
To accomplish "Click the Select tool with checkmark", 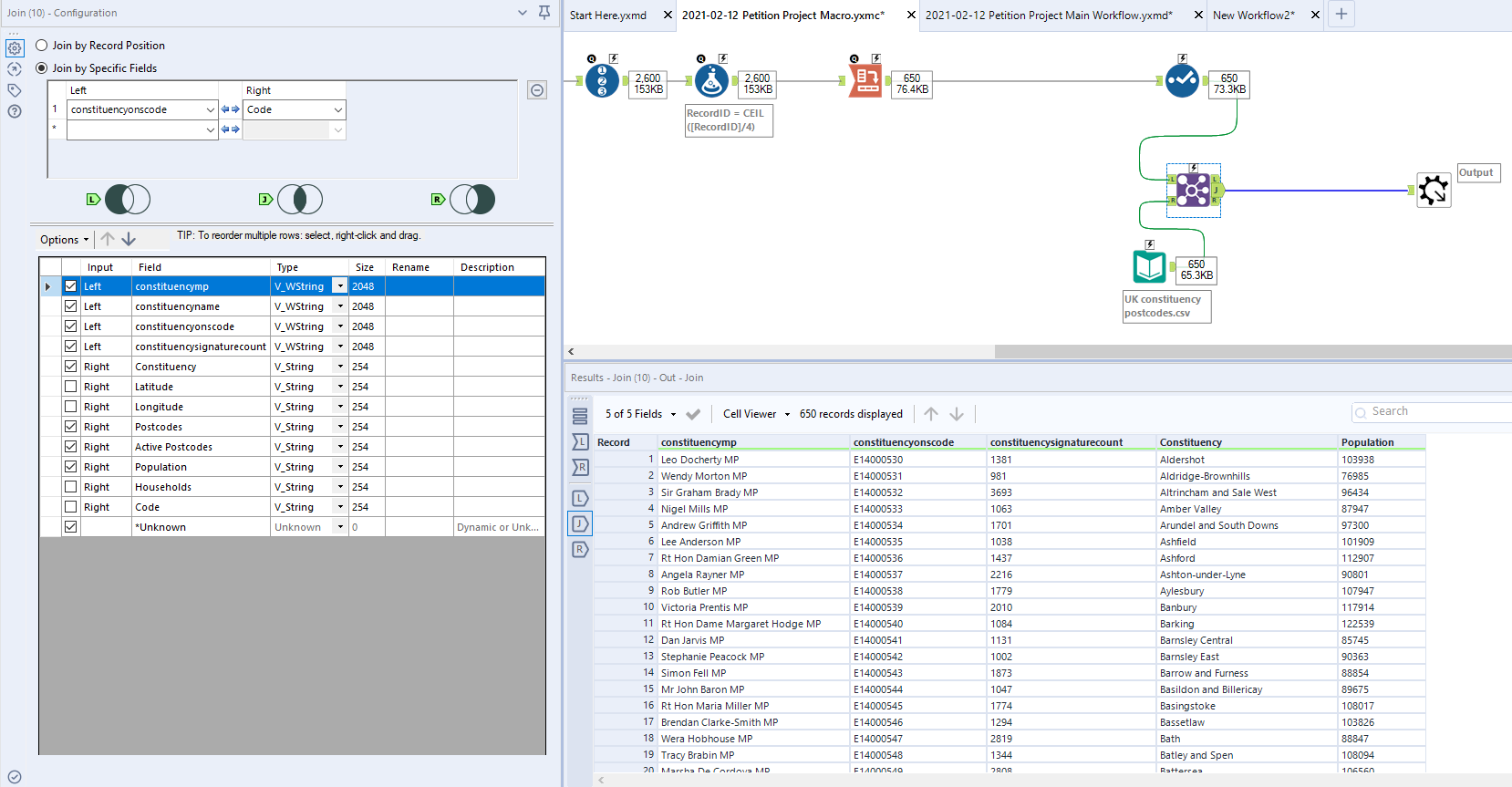I will point(1182,81).
